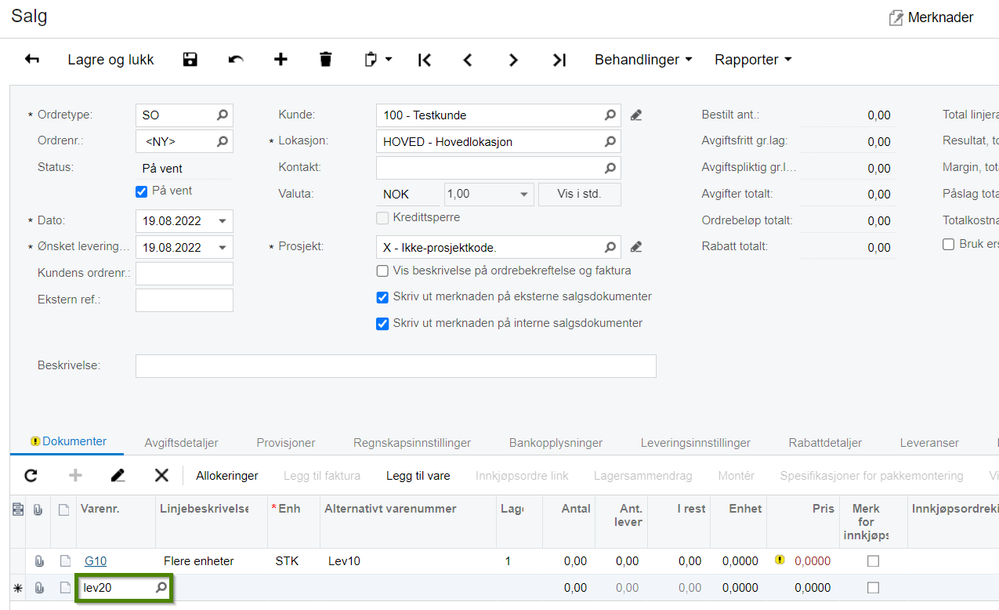Open the G10 item link

96,561
